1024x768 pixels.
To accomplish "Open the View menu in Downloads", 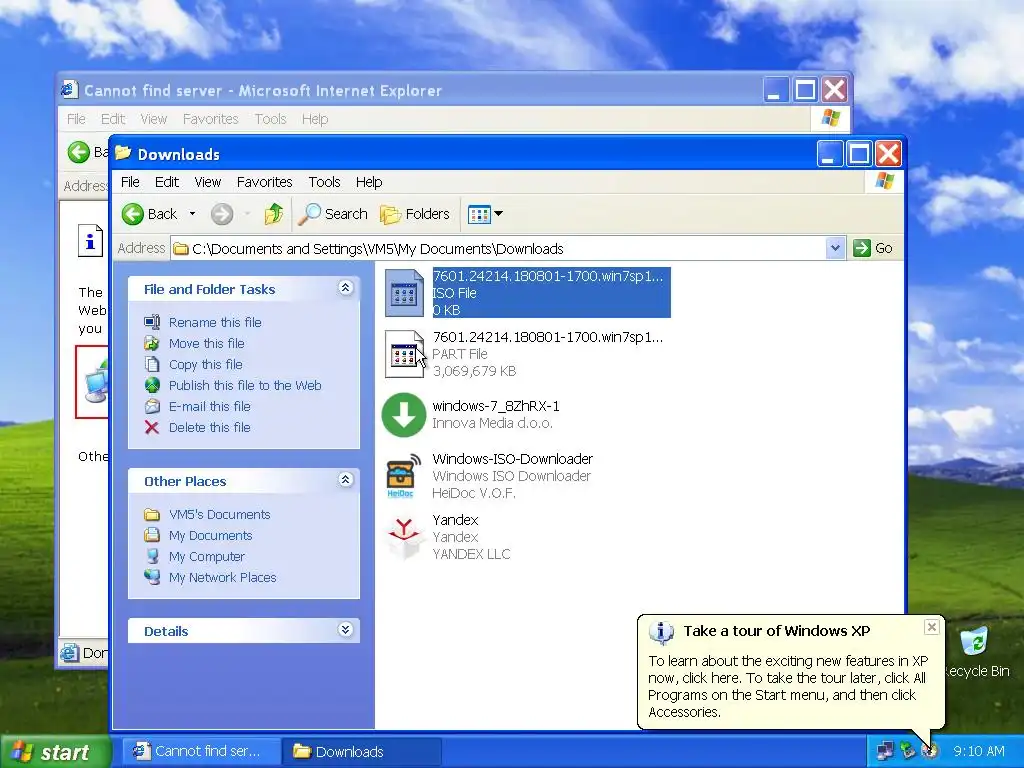I will [x=208, y=182].
